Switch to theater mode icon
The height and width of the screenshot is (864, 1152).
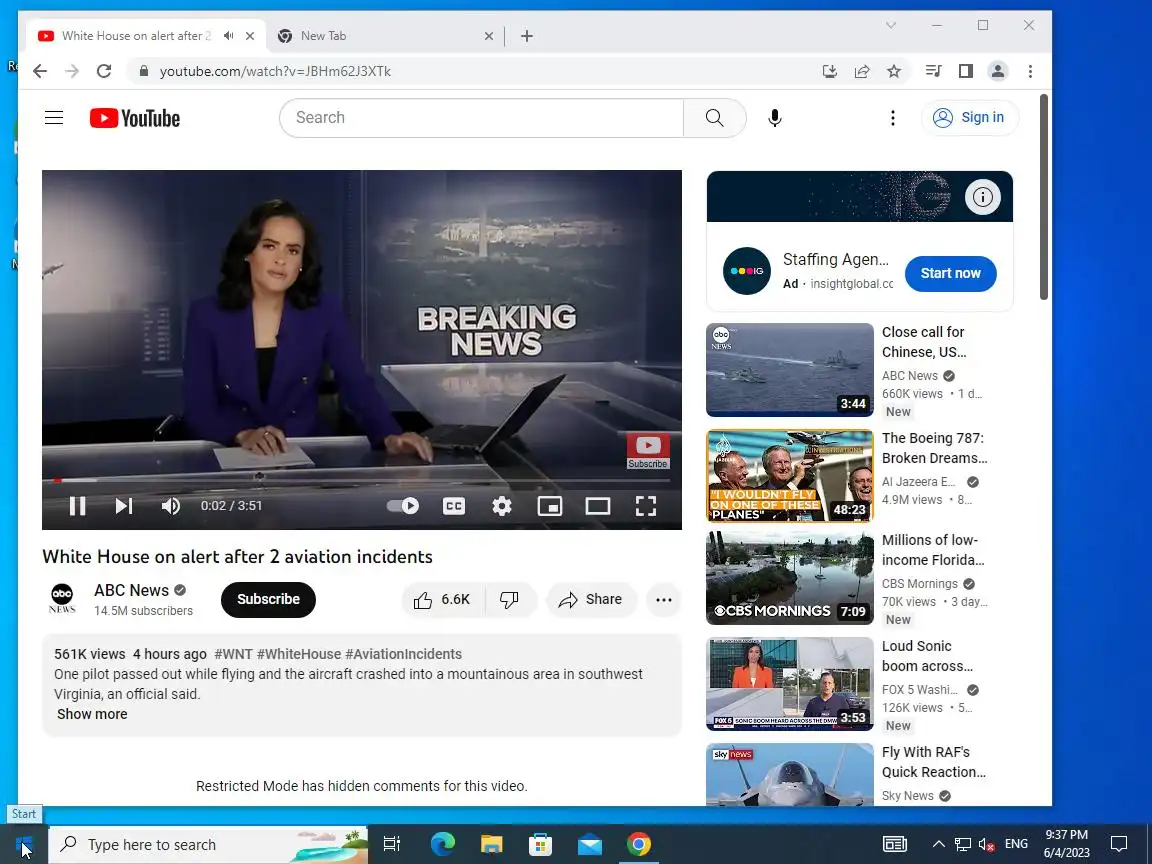click(597, 505)
